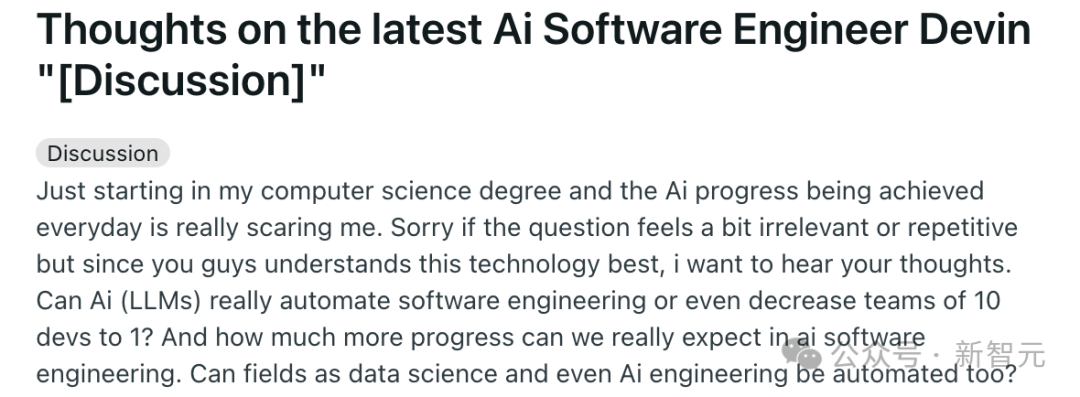1080x397 pixels.
Task: Click the WeChat logo in the watermark
Action: 802,355
